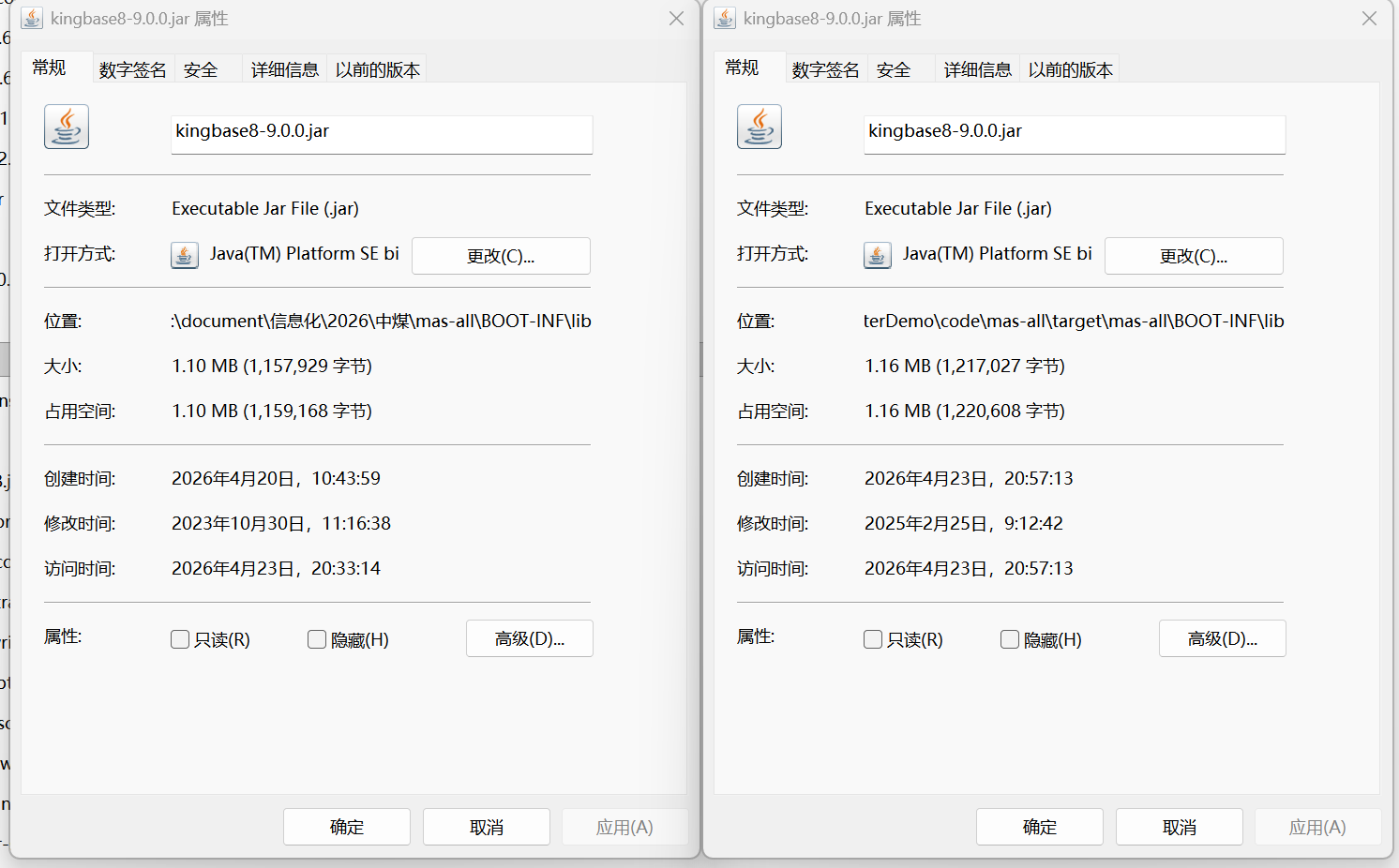1399x868 pixels.
Task: Click the location path ending 中煤\mas-all\BOOT-INF\lib
Action: [x=382, y=321]
